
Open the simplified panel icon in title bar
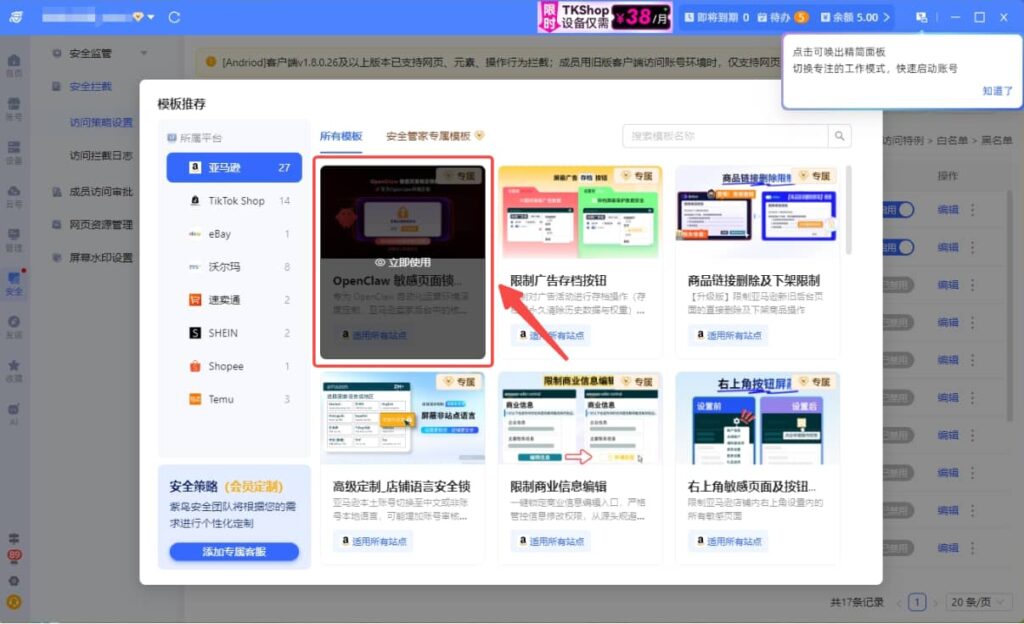click(x=921, y=17)
